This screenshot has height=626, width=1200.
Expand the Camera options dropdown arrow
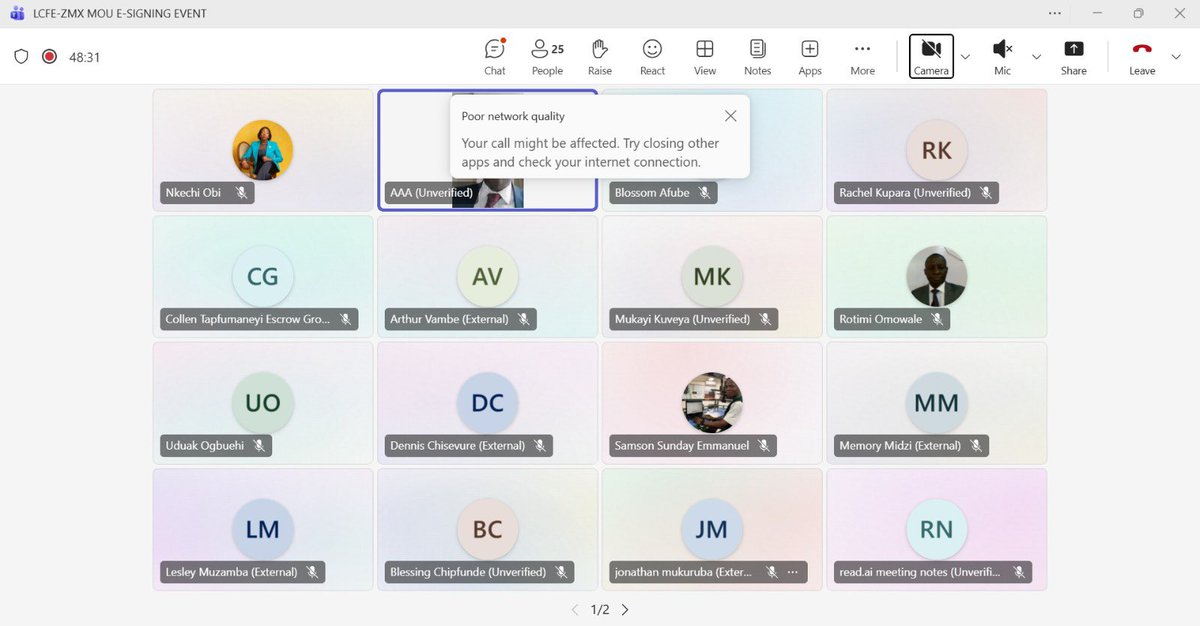[x=965, y=57]
